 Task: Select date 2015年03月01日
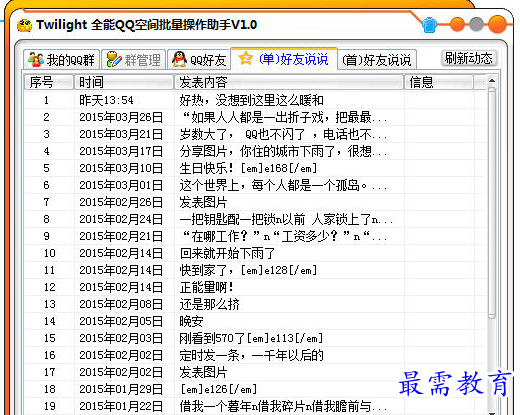121,185
